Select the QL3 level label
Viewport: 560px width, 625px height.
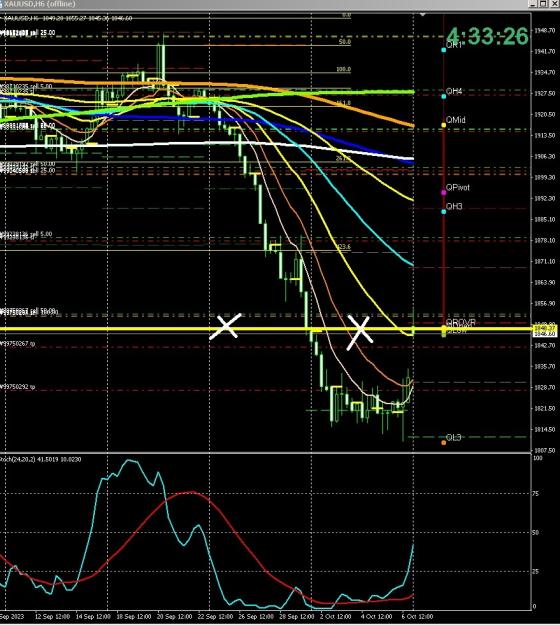(x=454, y=437)
